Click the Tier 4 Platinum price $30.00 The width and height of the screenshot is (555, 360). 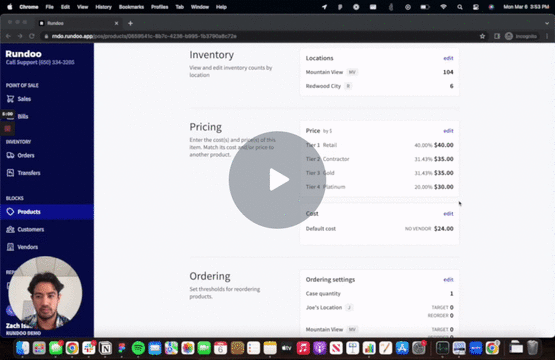coord(444,187)
